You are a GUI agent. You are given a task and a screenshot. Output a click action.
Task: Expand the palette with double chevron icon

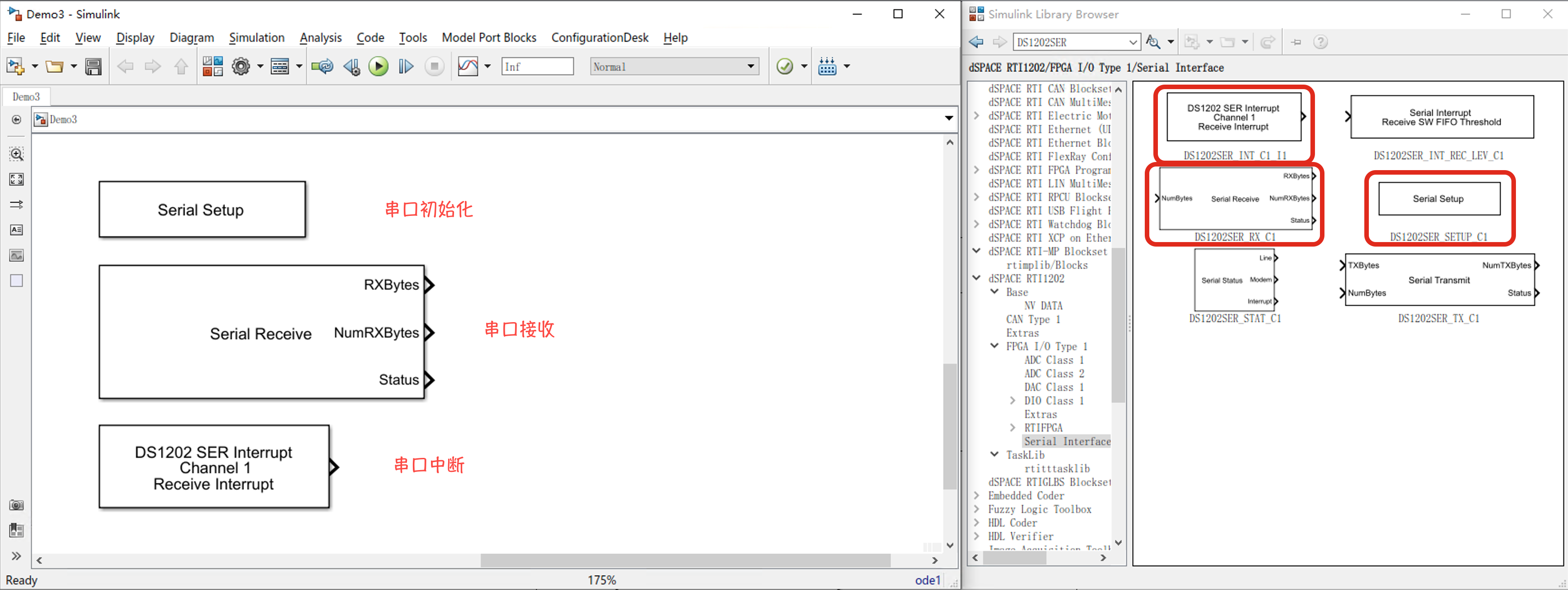16,556
